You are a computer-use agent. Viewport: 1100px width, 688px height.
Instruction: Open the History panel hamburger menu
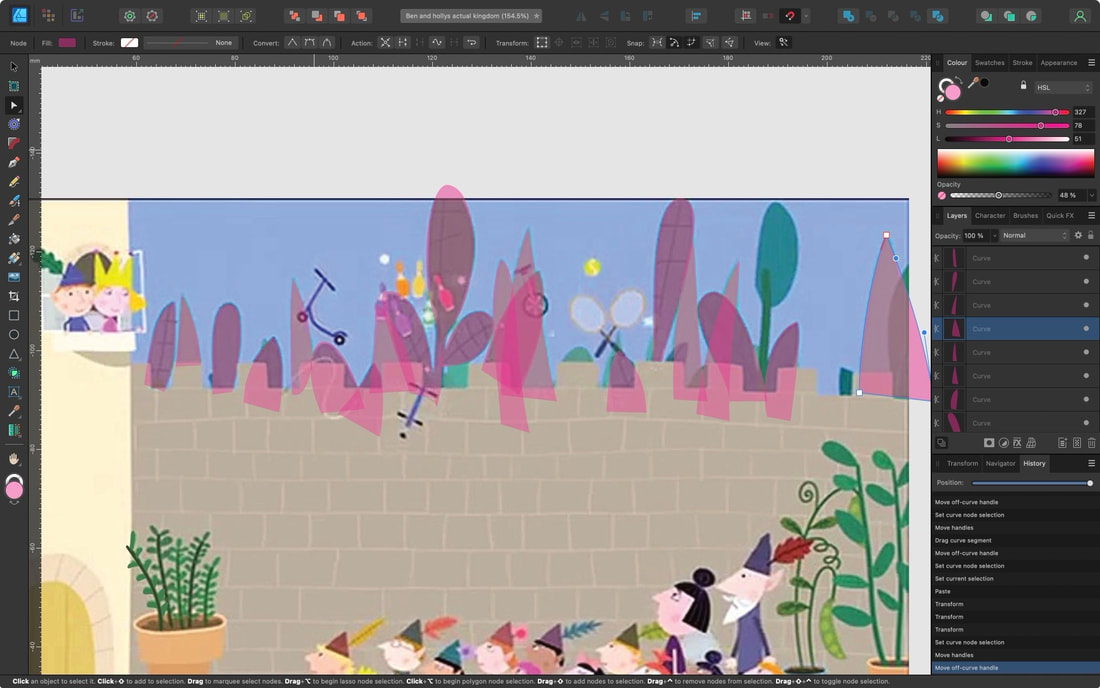[x=1092, y=463]
